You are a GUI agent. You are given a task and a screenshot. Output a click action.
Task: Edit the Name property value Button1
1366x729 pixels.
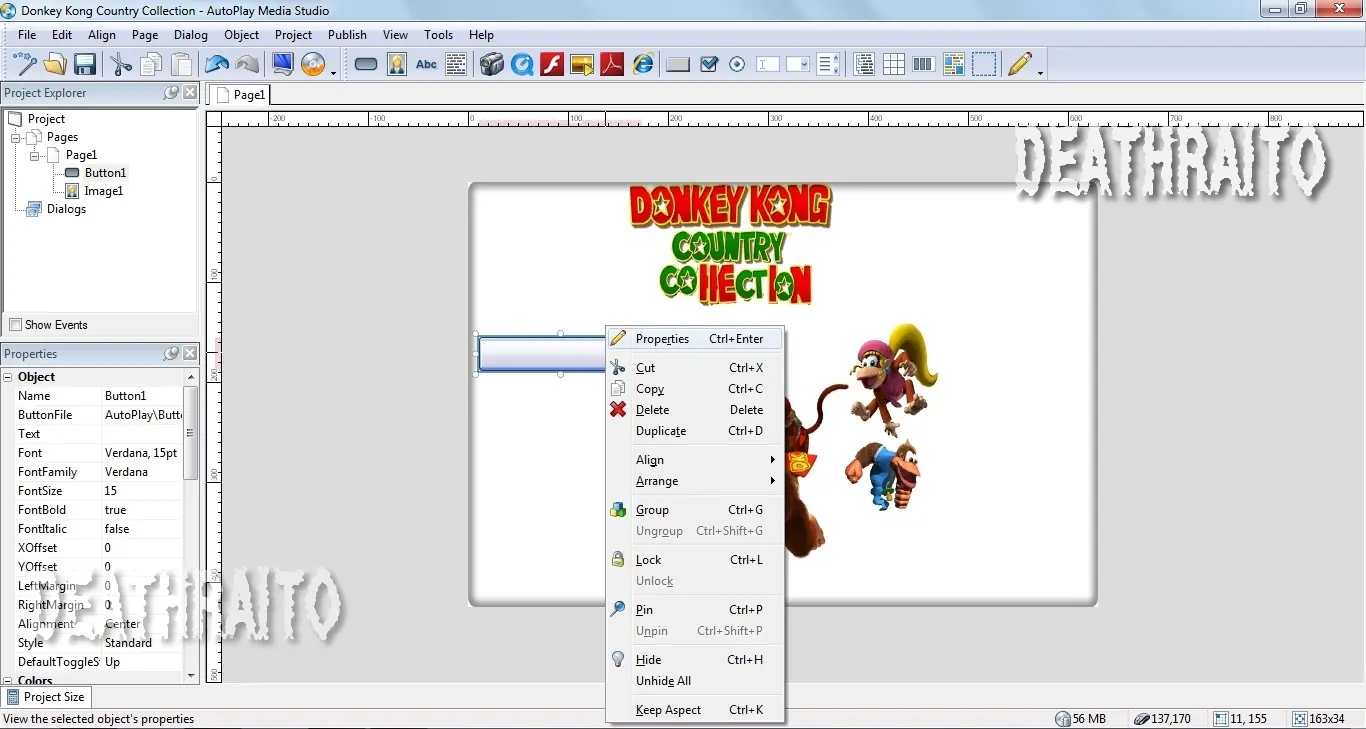(x=142, y=396)
